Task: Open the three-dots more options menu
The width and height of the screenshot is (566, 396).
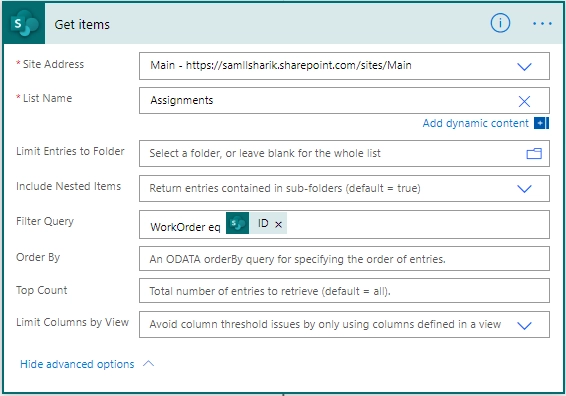Action: coord(542,24)
